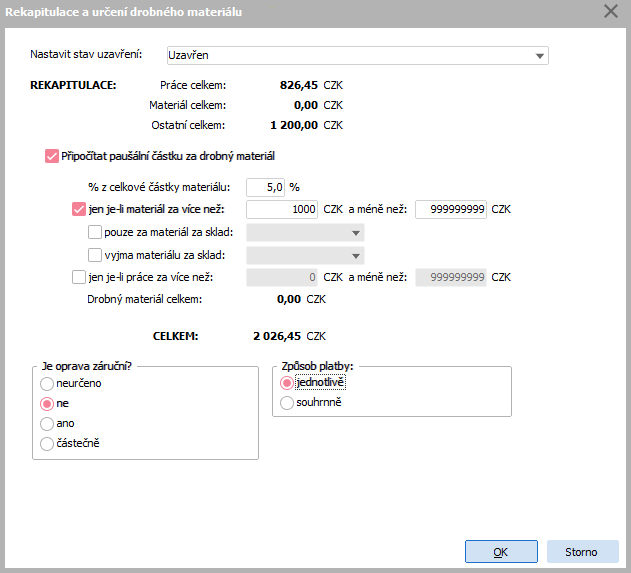Click the percentage of material input field
Screen dimensions: 631x573
tap(265, 187)
